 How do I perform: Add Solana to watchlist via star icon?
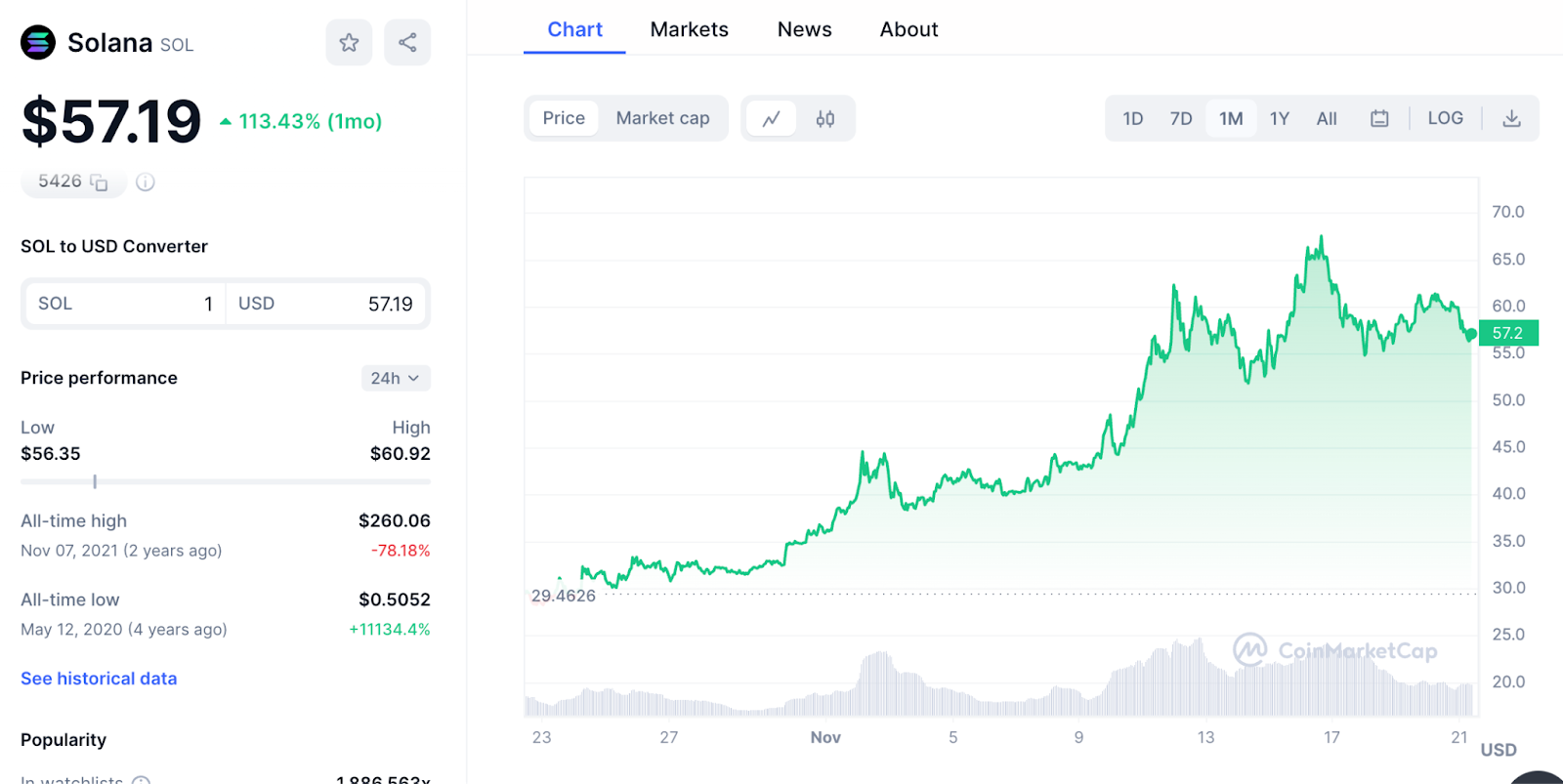coord(349,42)
